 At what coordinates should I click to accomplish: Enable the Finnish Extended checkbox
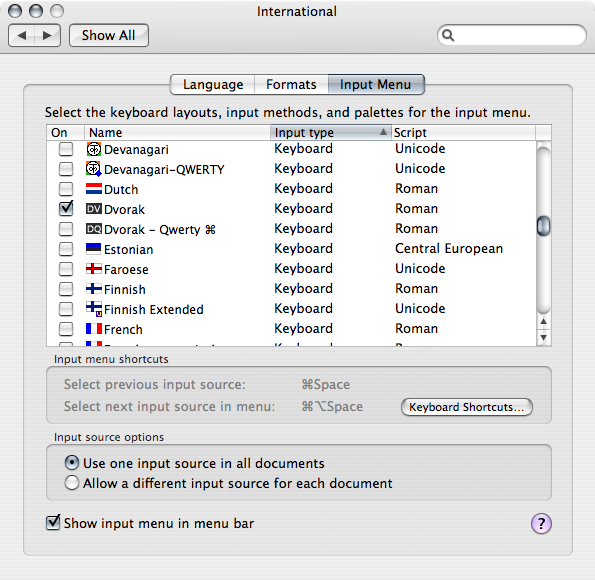click(x=66, y=309)
